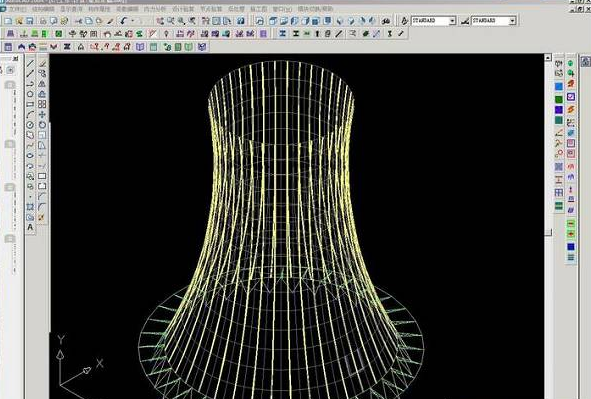
Task: Open the first menu in the menu bar
Action: coord(17,8)
